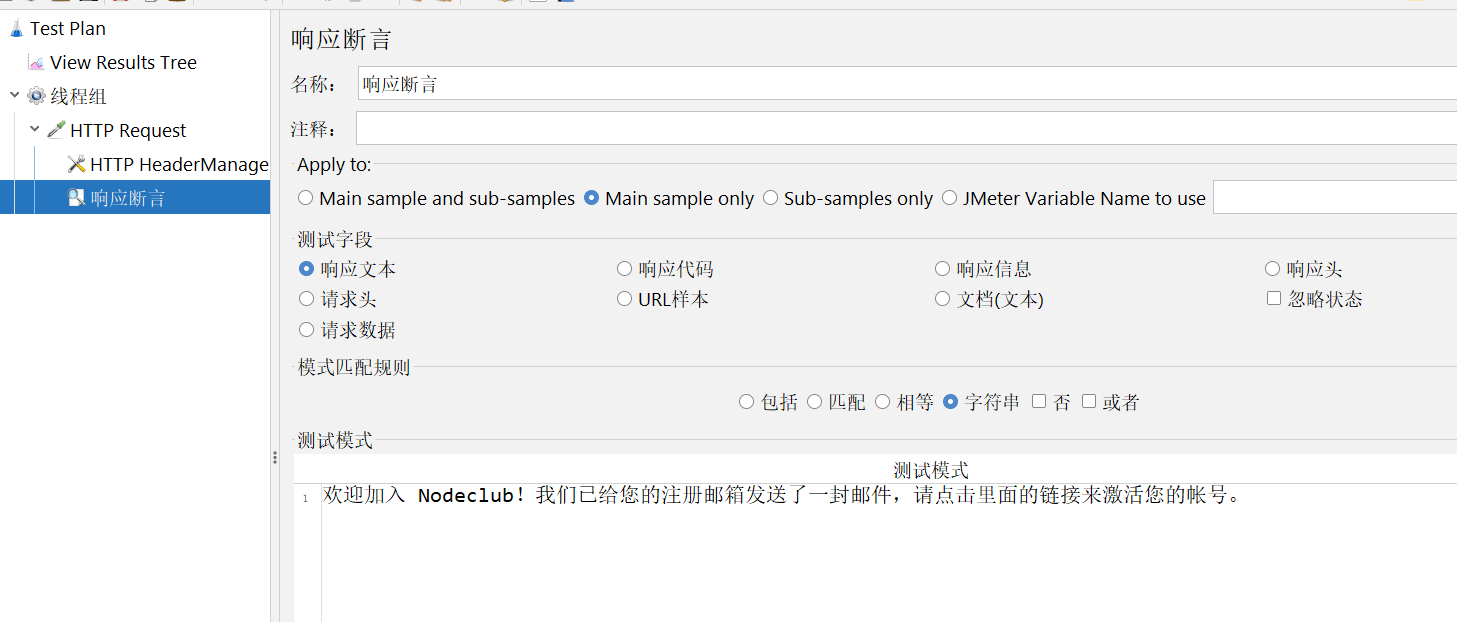The width and height of the screenshot is (1457, 622).
Task: Collapse the HTTP Request tree node
Action: point(35,130)
